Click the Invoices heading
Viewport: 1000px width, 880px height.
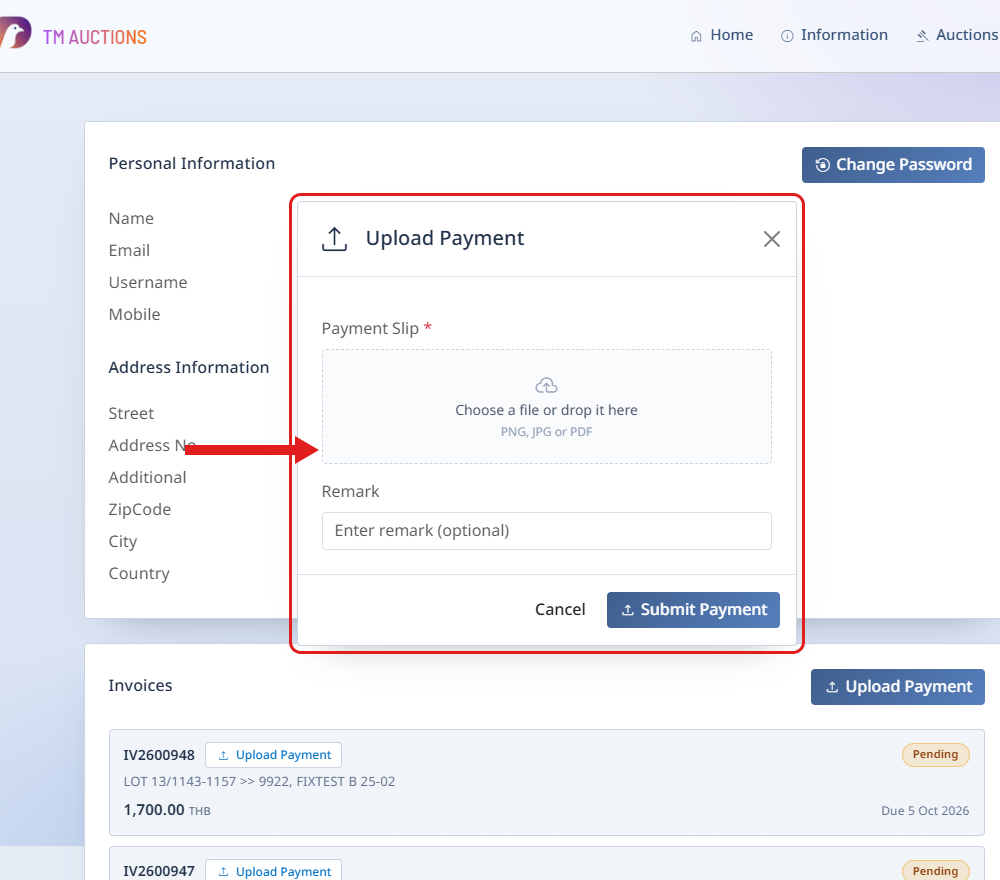pyautogui.click(x=140, y=686)
